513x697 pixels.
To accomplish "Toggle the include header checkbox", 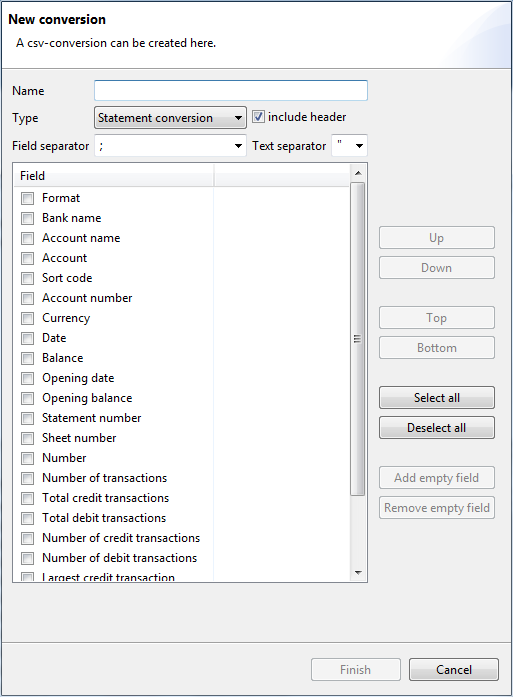I will pyautogui.click(x=258, y=117).
